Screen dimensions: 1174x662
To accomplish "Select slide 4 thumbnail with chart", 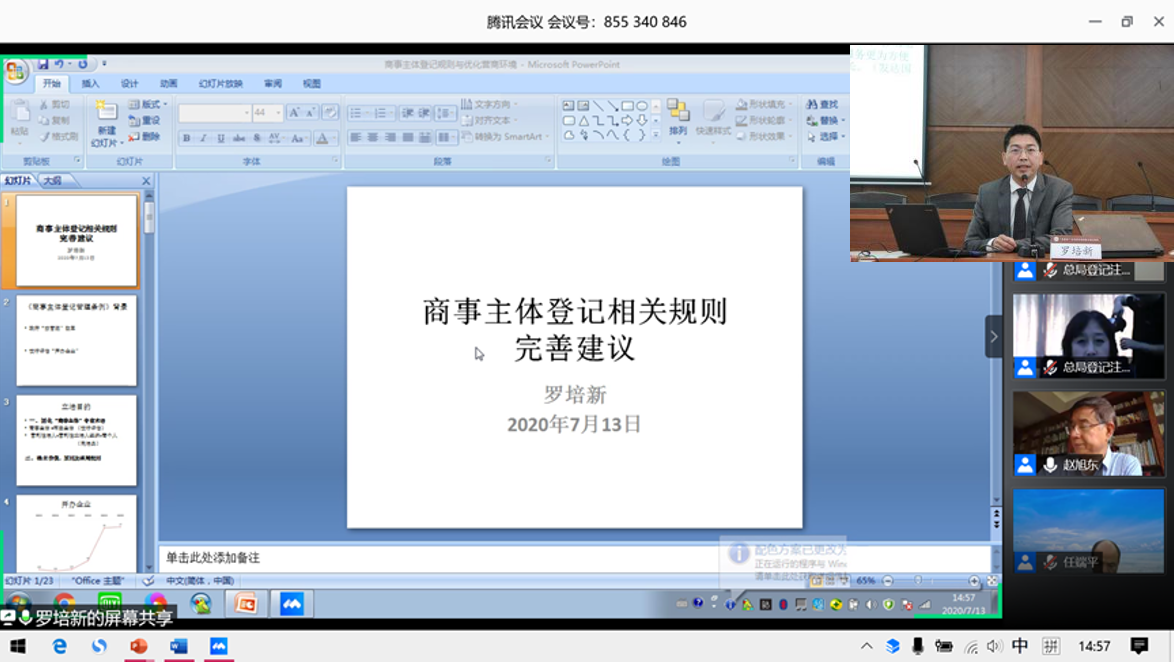I will (76, 533).
